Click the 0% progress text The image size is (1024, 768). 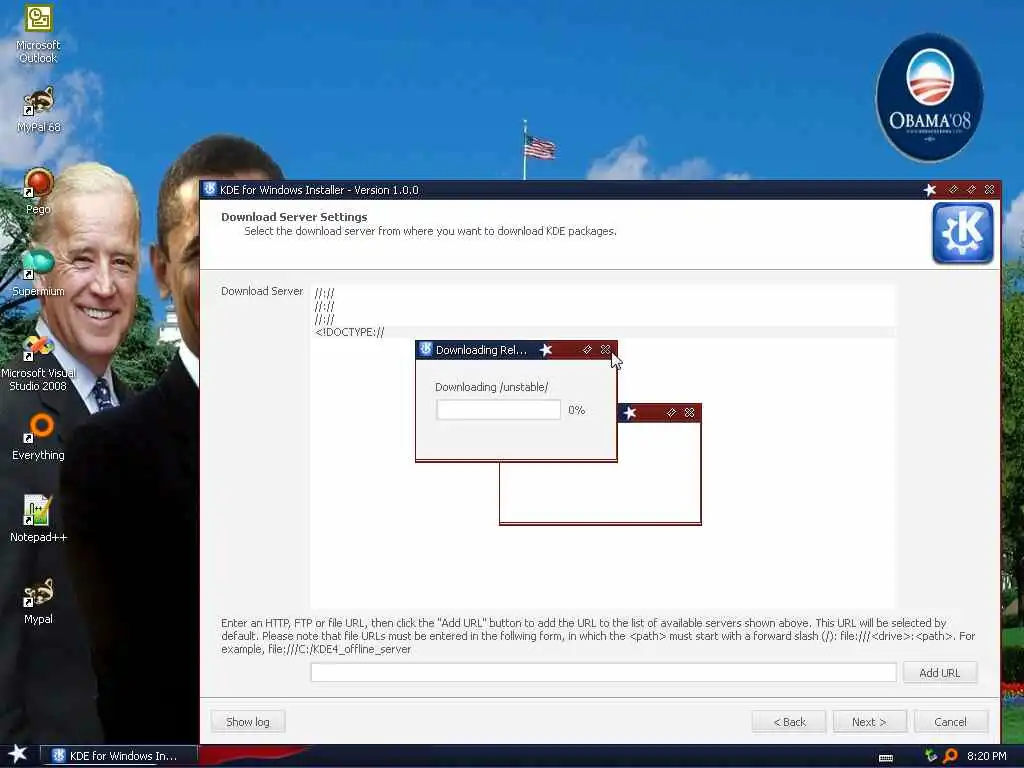tap(577, 410)
